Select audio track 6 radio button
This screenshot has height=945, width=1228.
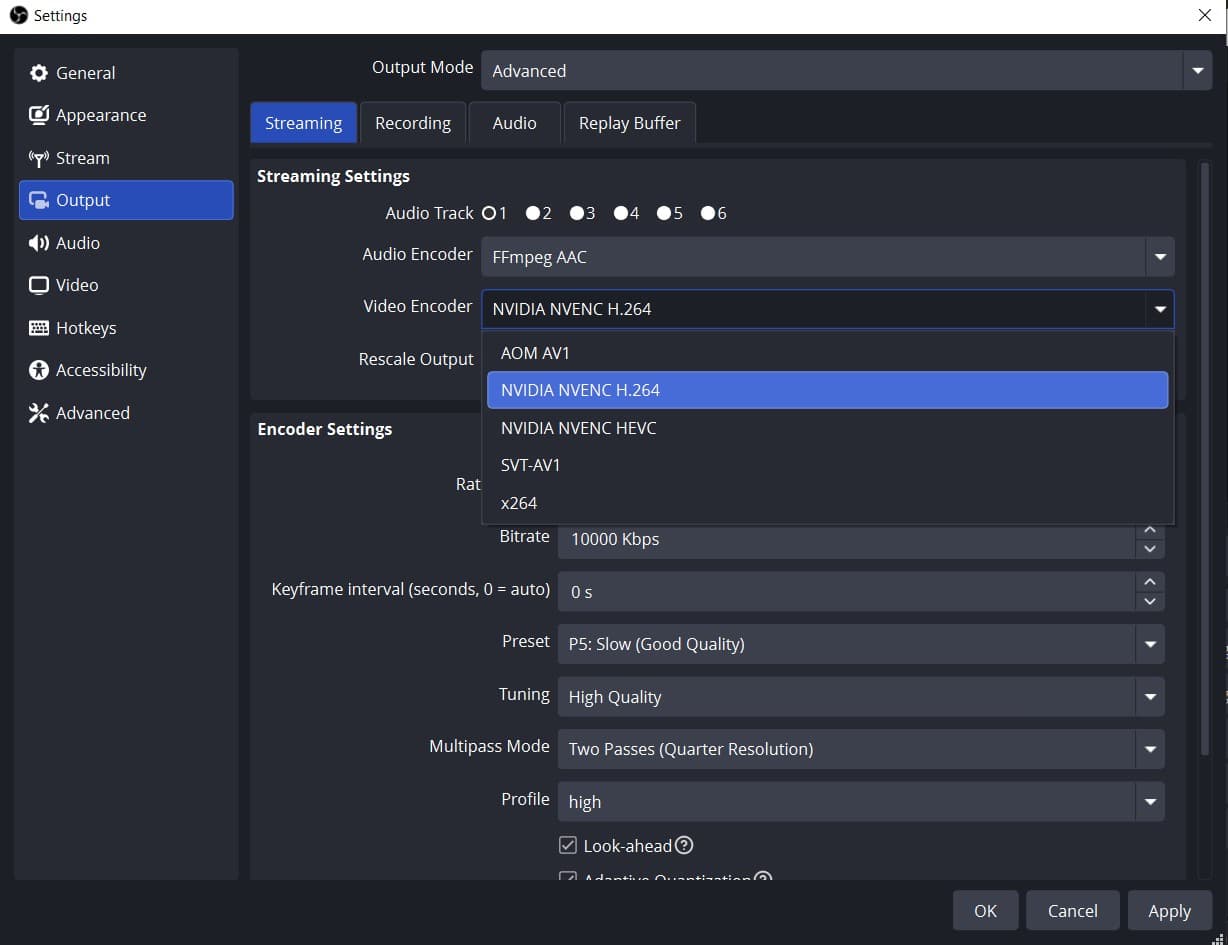click(x=708, y=213)
